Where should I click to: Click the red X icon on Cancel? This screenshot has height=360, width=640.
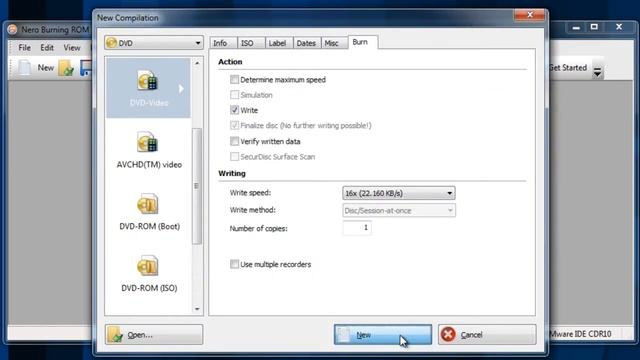(x=448, y=334)
